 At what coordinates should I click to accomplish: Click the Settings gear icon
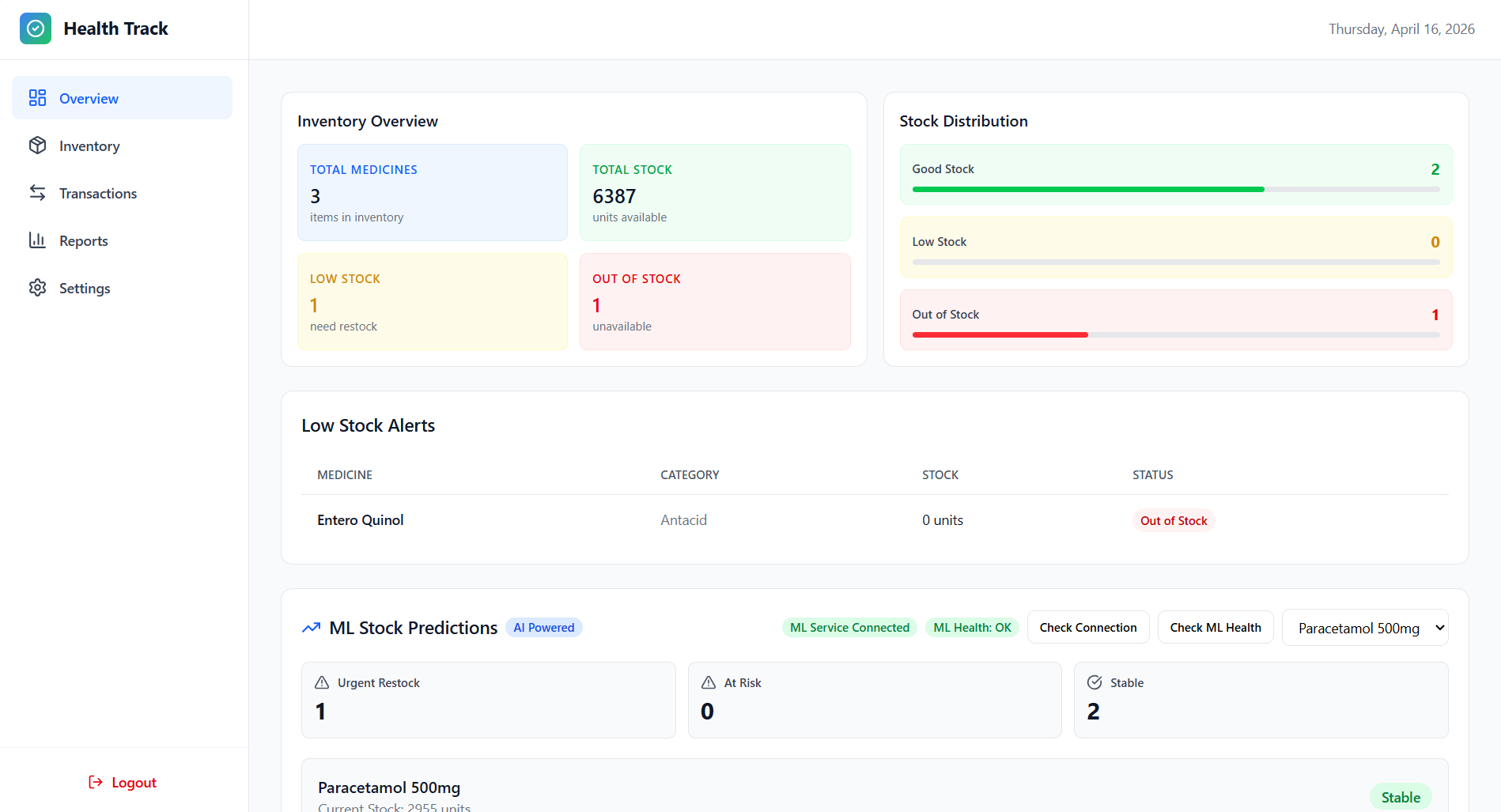(37, 288)
